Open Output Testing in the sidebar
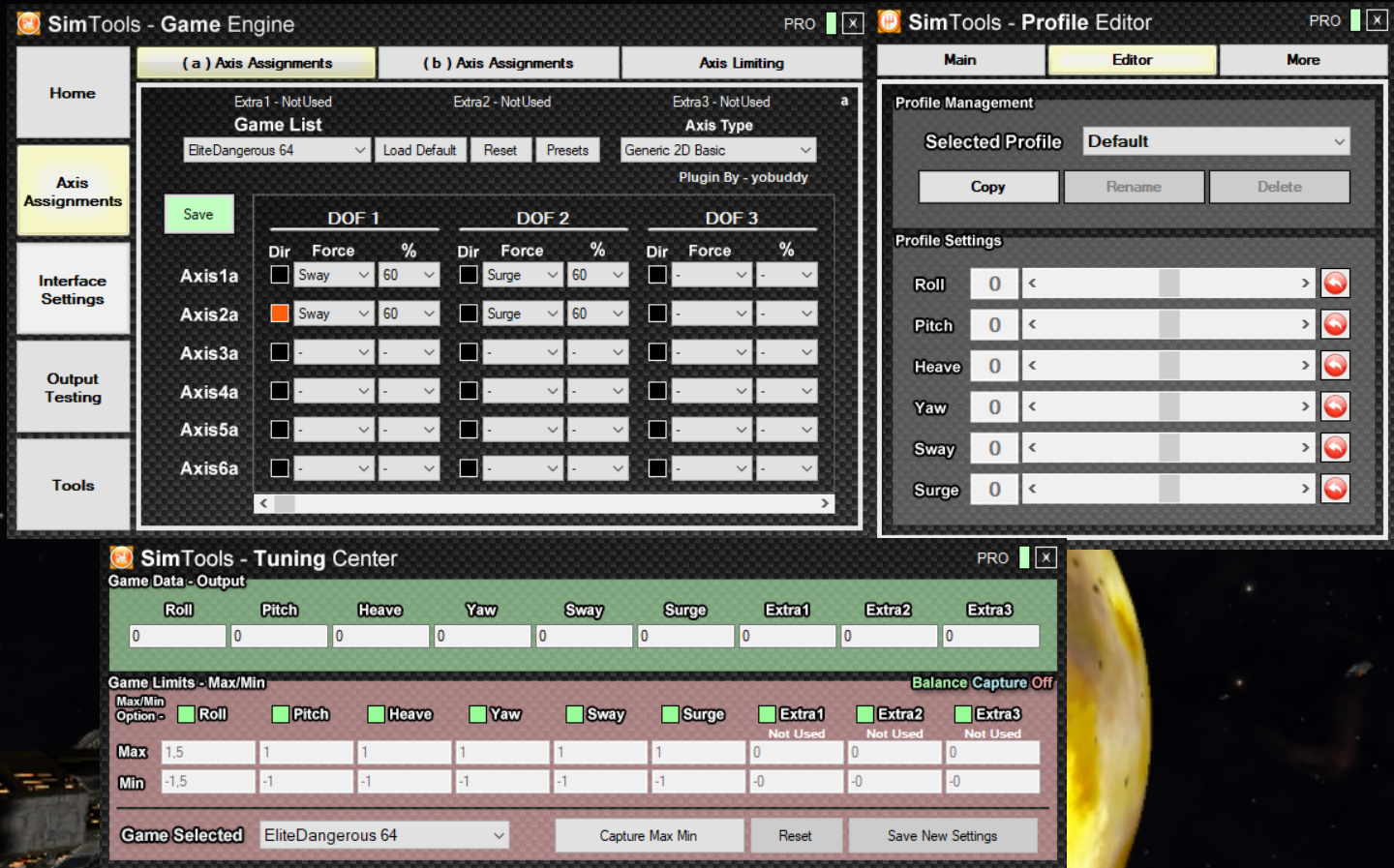Screen dimensions: 1394x868 point(74,387)
